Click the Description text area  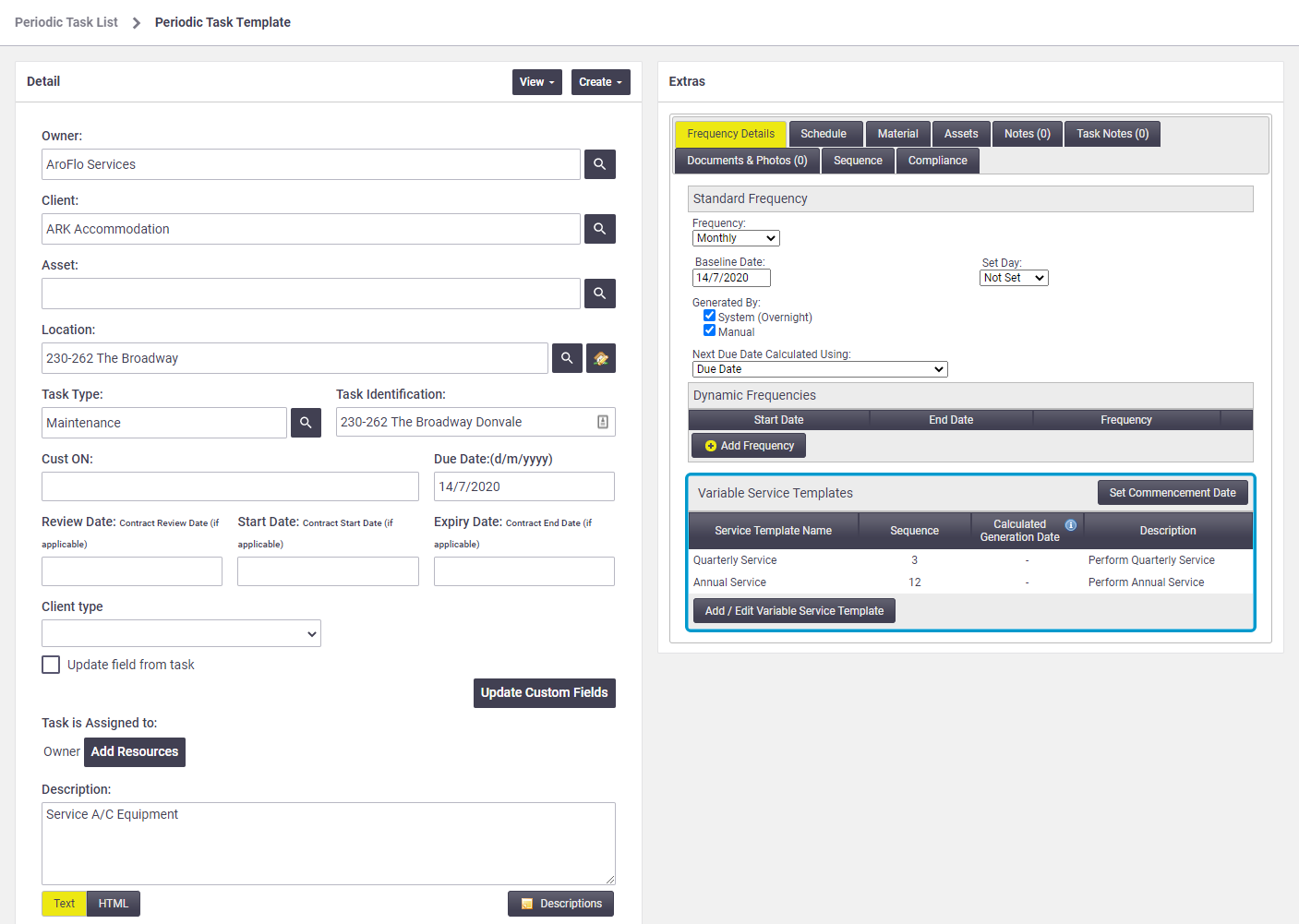coord(329,844)
